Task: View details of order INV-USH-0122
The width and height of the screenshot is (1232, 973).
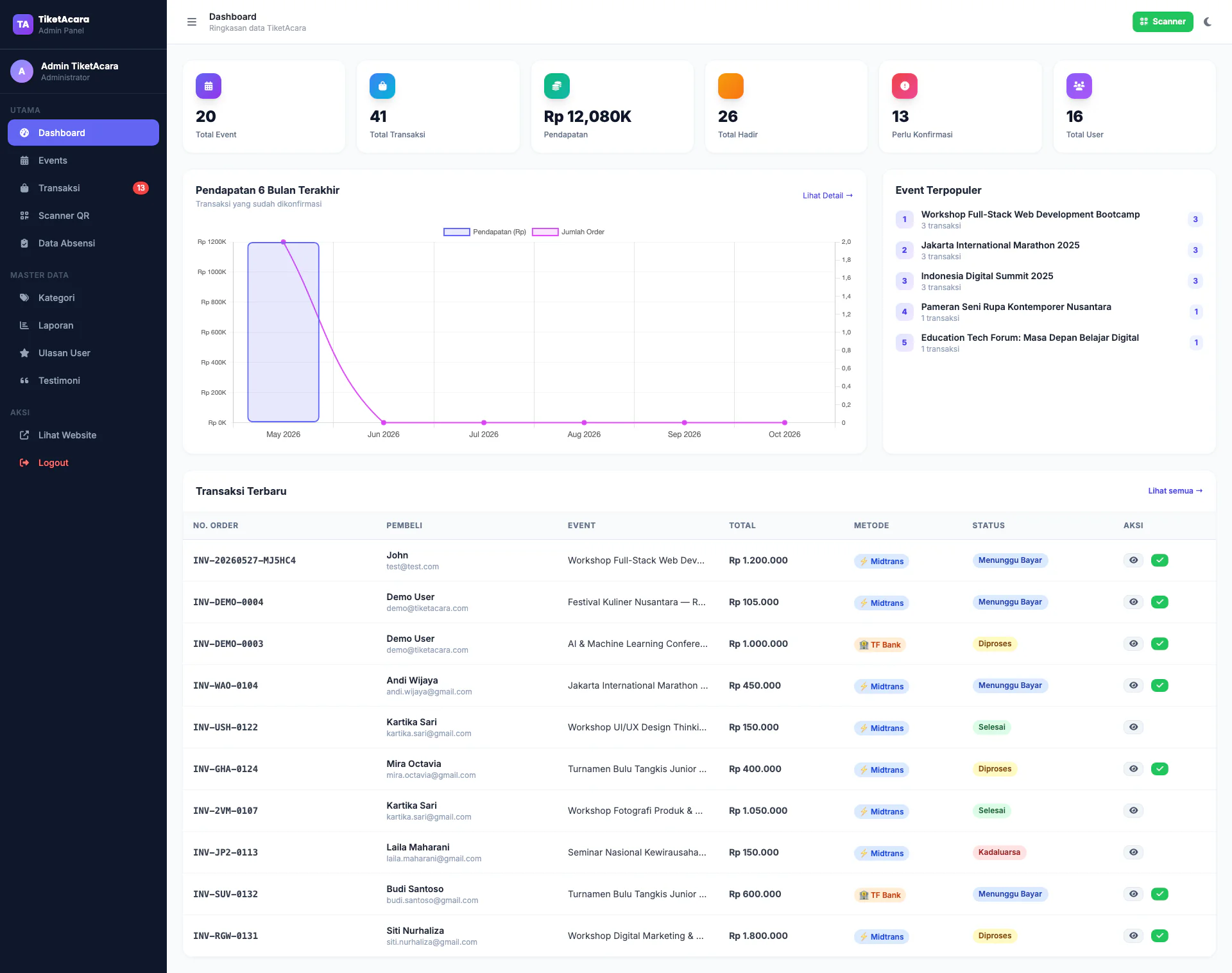Action: (x=1134, y=727)
